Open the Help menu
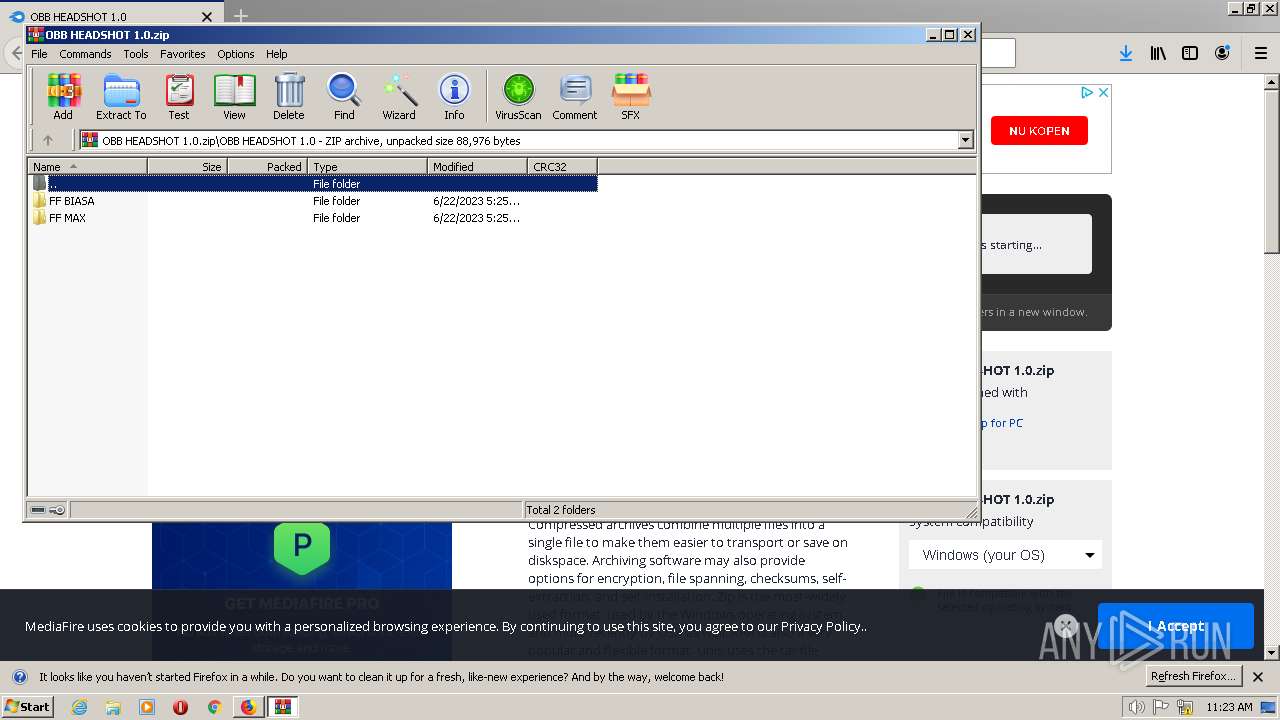The width and height of the screenshot is (1280, 720). click(277, 54)
